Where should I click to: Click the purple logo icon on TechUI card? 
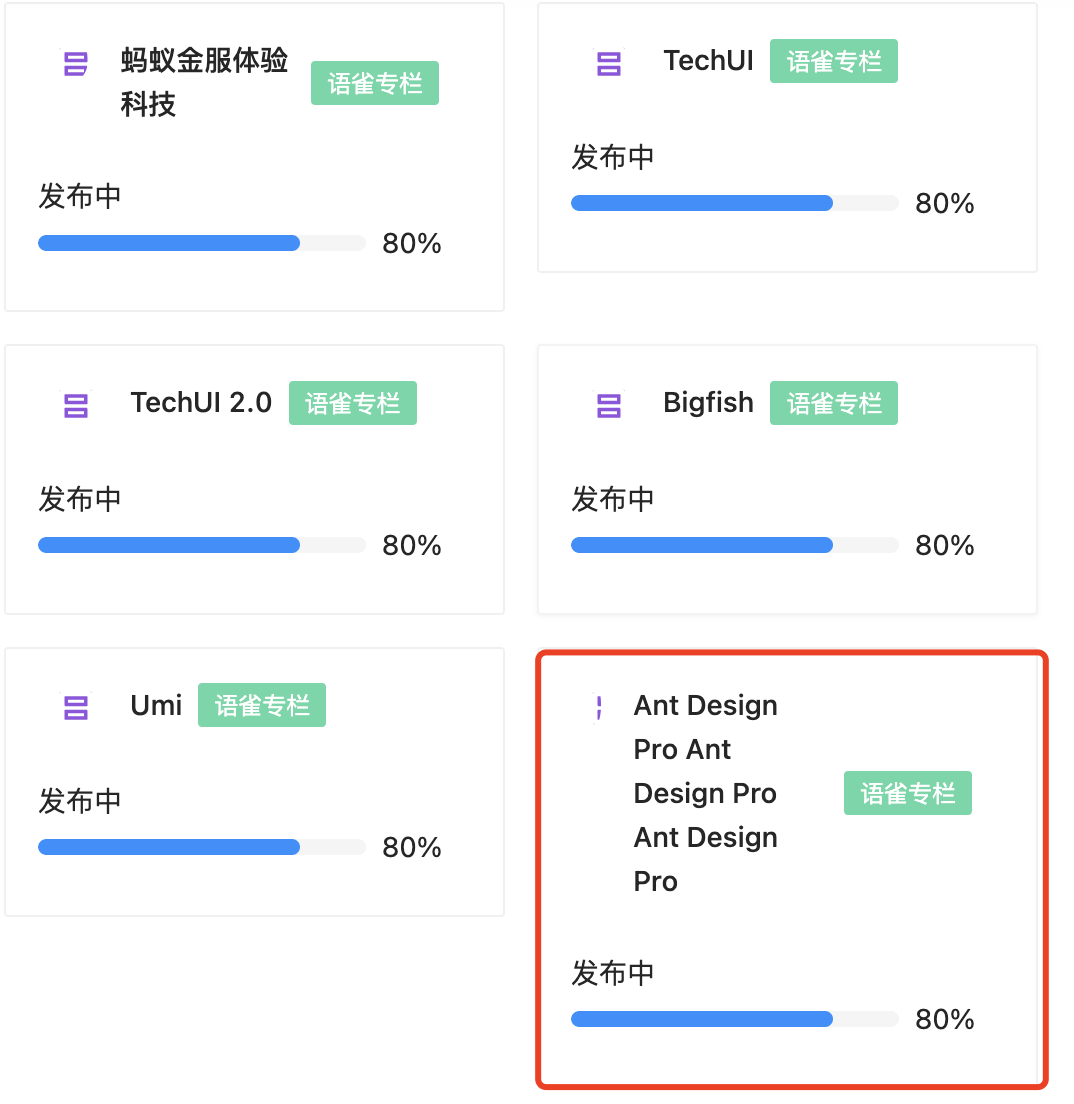click(609, 61)
